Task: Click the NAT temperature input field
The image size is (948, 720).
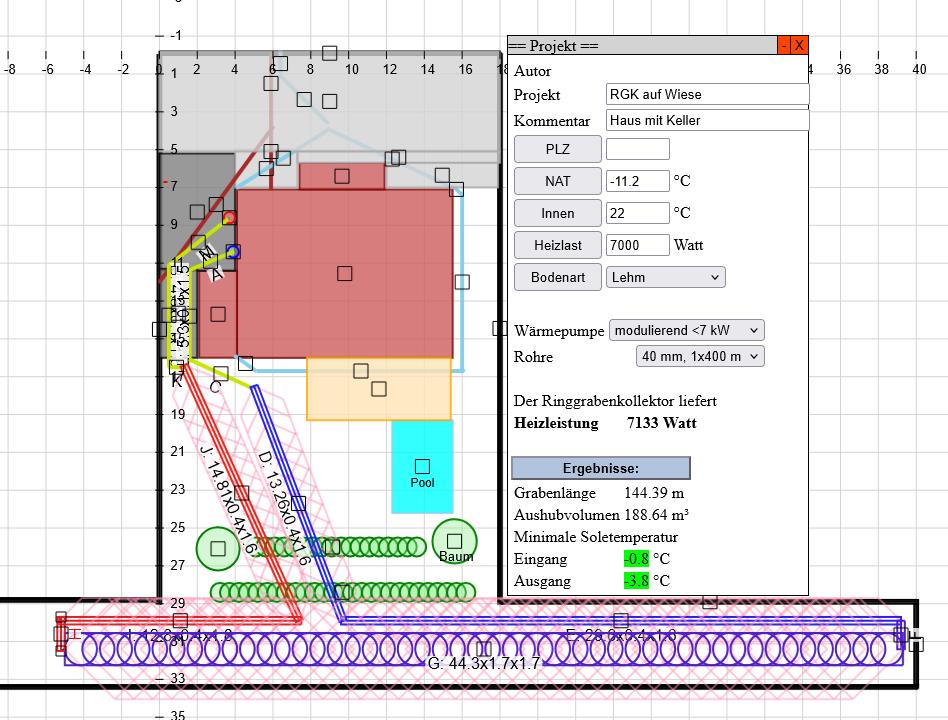Action: [x=637, y=181]
